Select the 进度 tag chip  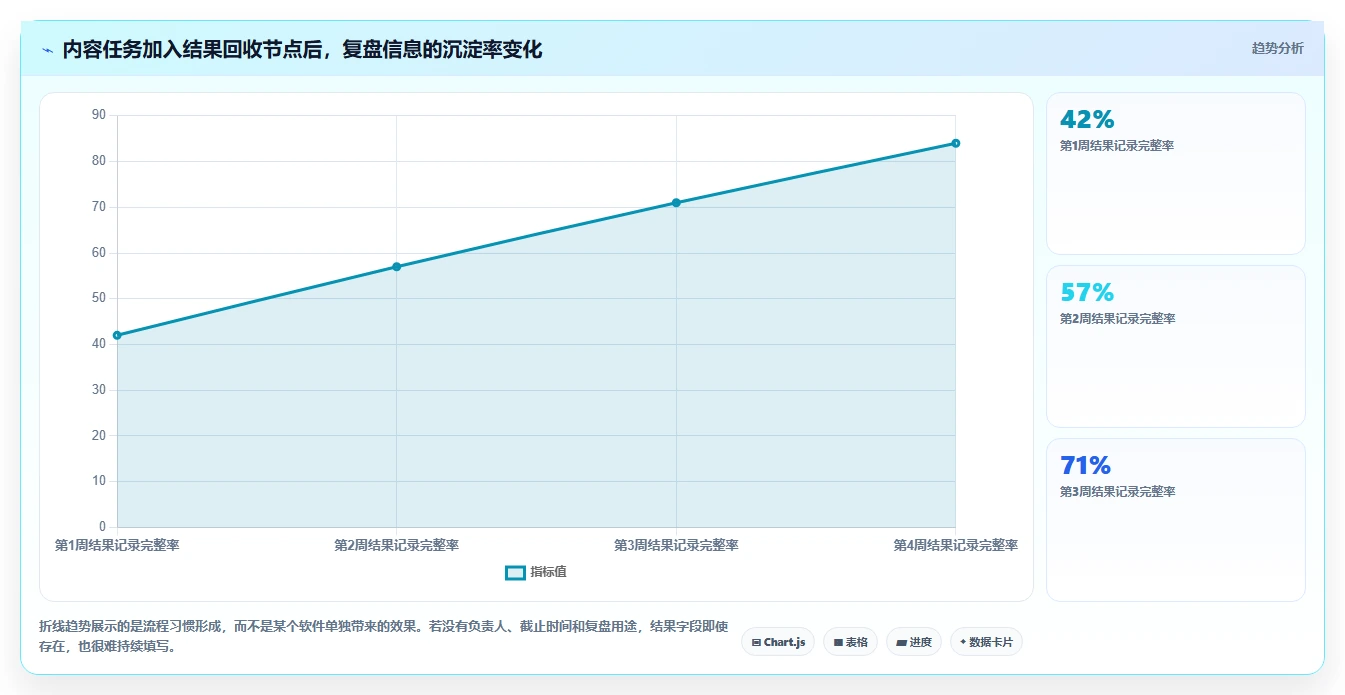click(914, 642)
